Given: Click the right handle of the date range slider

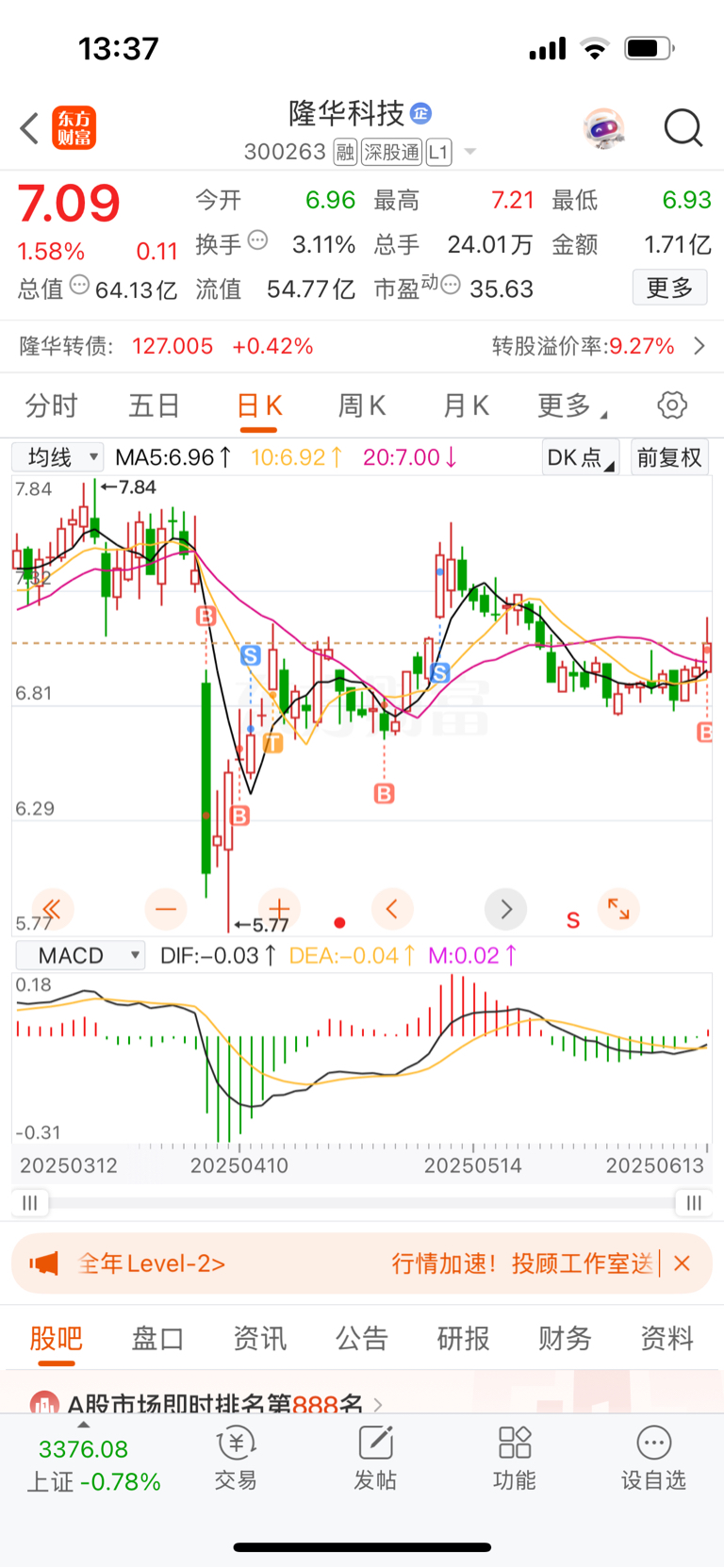Looking at the screenshot, I should 694,1202.
